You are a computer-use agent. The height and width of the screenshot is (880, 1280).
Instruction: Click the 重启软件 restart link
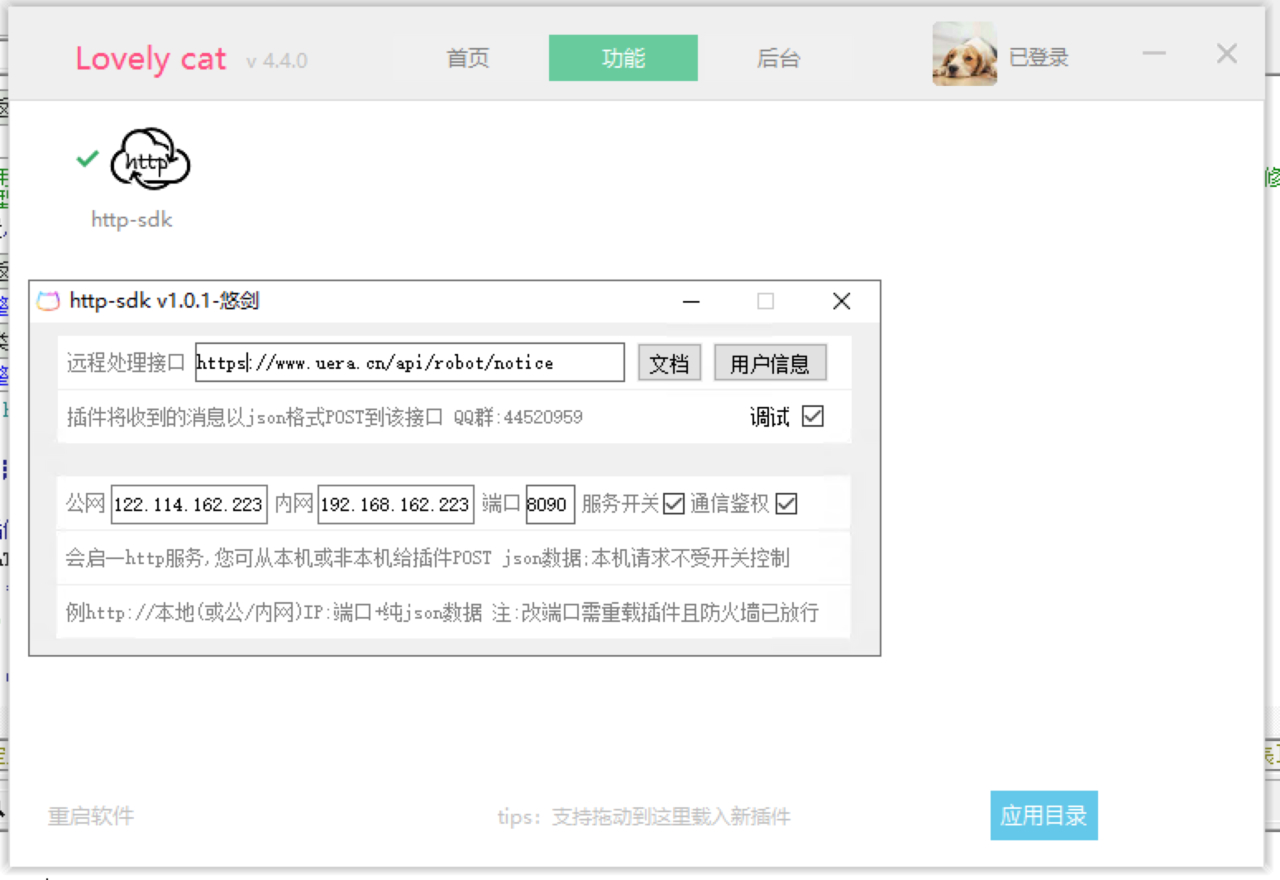[91, 816]
